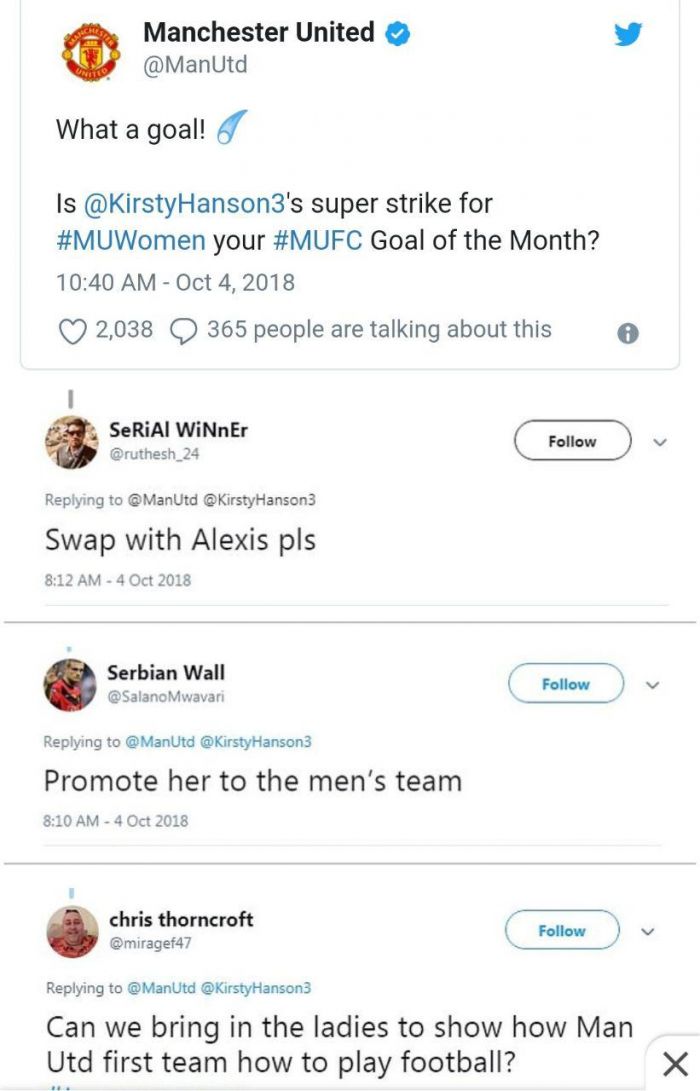This screenshot has height=1091, width=700.
Task: Click the speech bubble reply icon
Action: pos(183,331)
